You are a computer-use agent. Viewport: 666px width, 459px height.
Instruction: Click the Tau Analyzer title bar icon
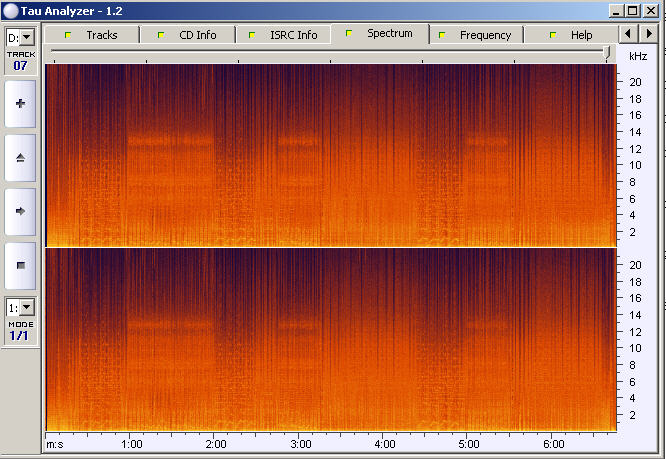[x=10, y=11]
